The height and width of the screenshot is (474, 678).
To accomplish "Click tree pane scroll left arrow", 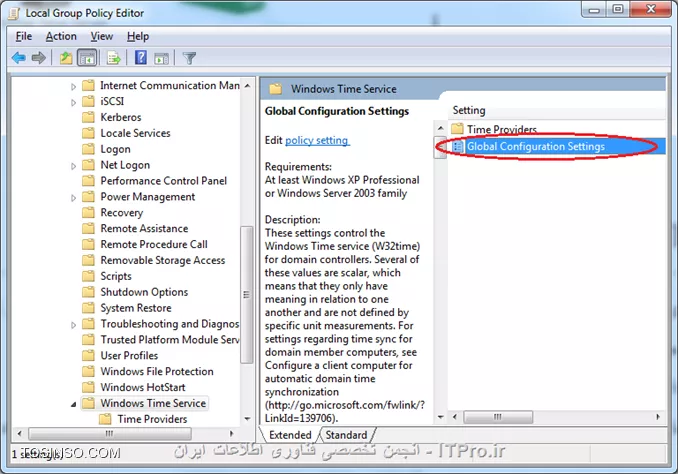I will (19, 433).
